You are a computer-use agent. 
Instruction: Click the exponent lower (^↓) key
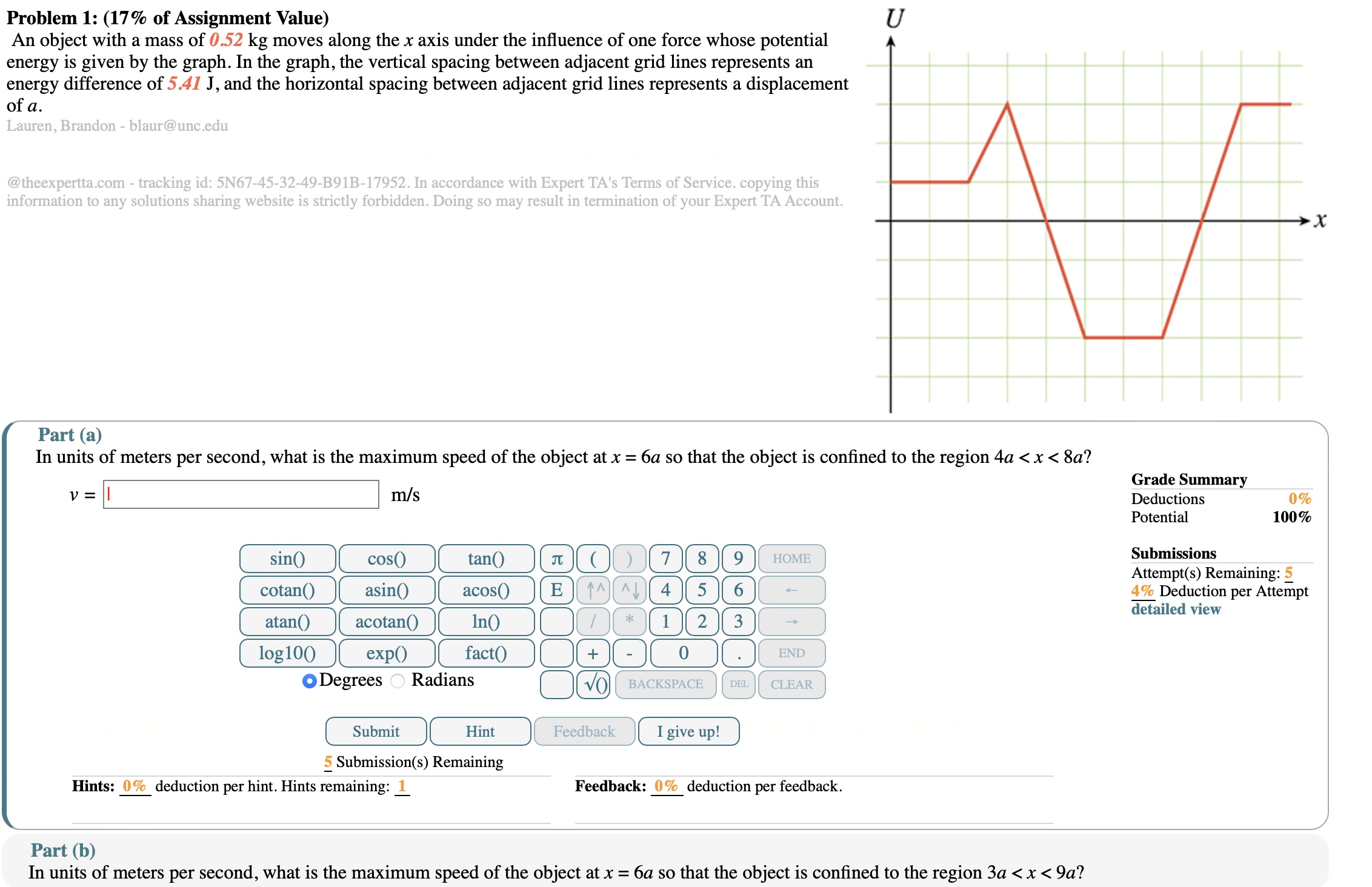point(629,590)
